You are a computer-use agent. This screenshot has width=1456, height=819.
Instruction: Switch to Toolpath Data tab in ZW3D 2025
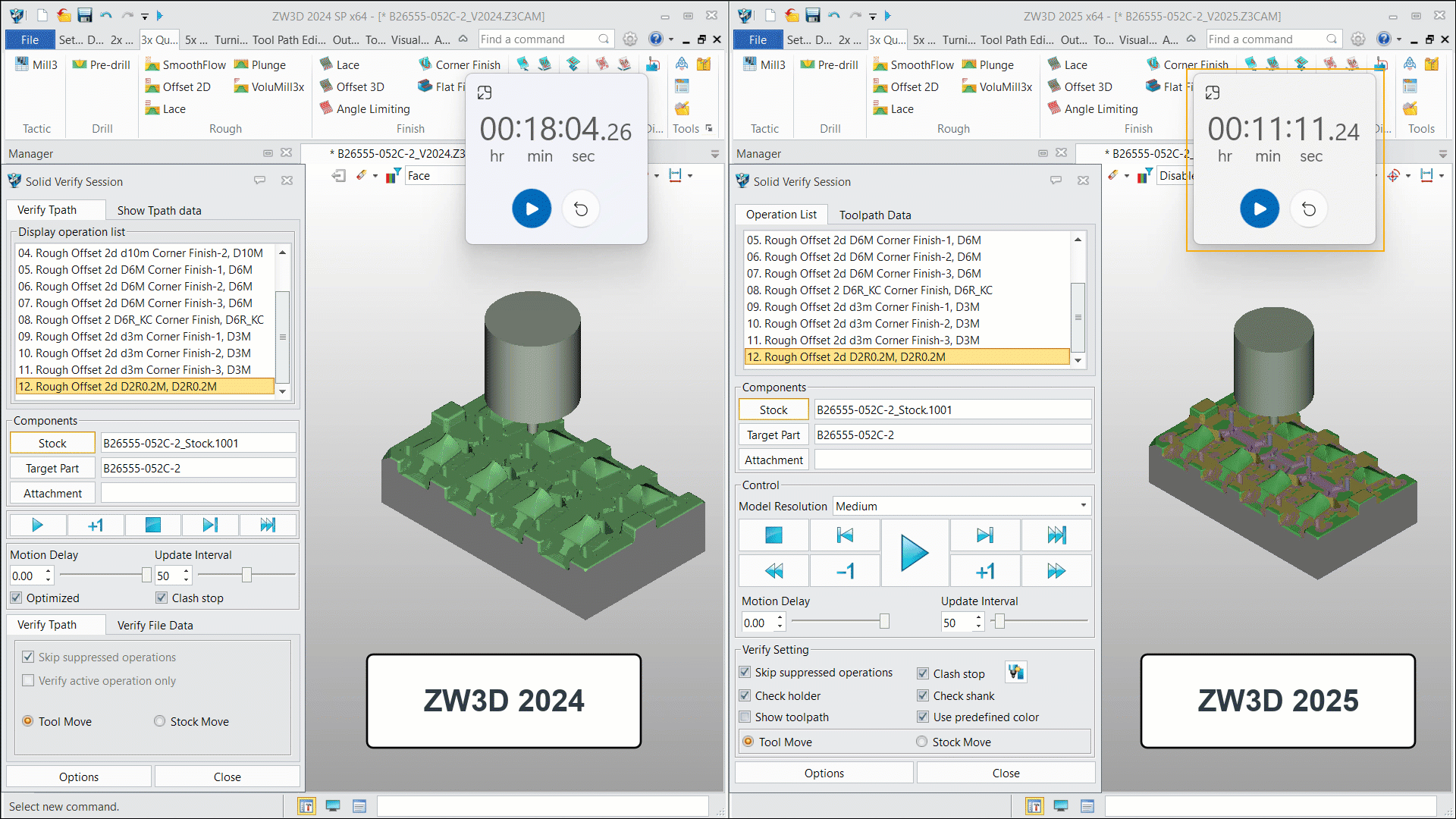(875, 215)
